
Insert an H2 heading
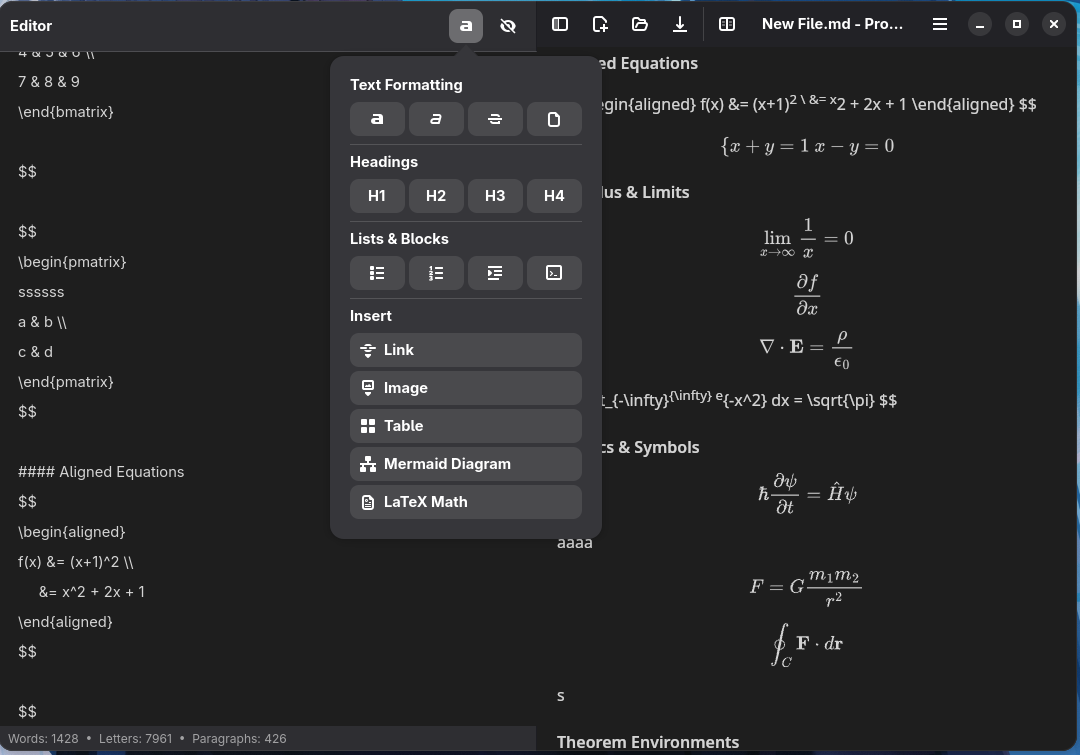(x=436, y=196)
